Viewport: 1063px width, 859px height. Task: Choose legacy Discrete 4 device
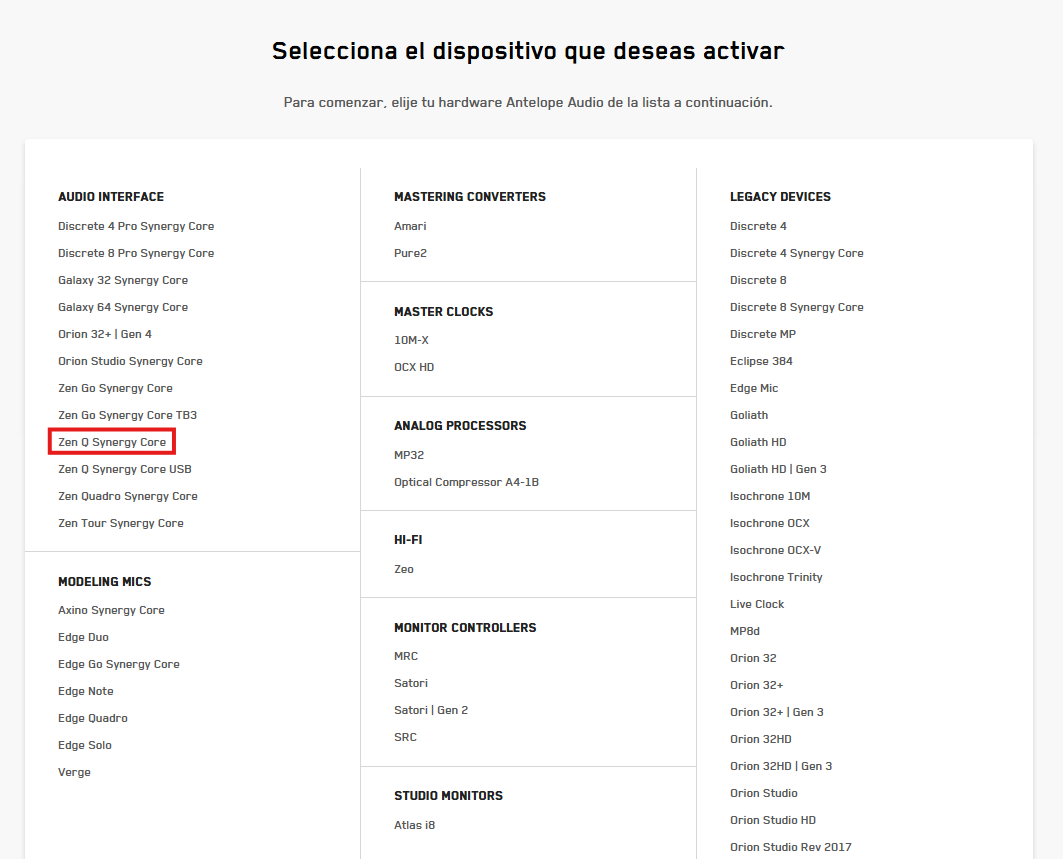point(758,226)
